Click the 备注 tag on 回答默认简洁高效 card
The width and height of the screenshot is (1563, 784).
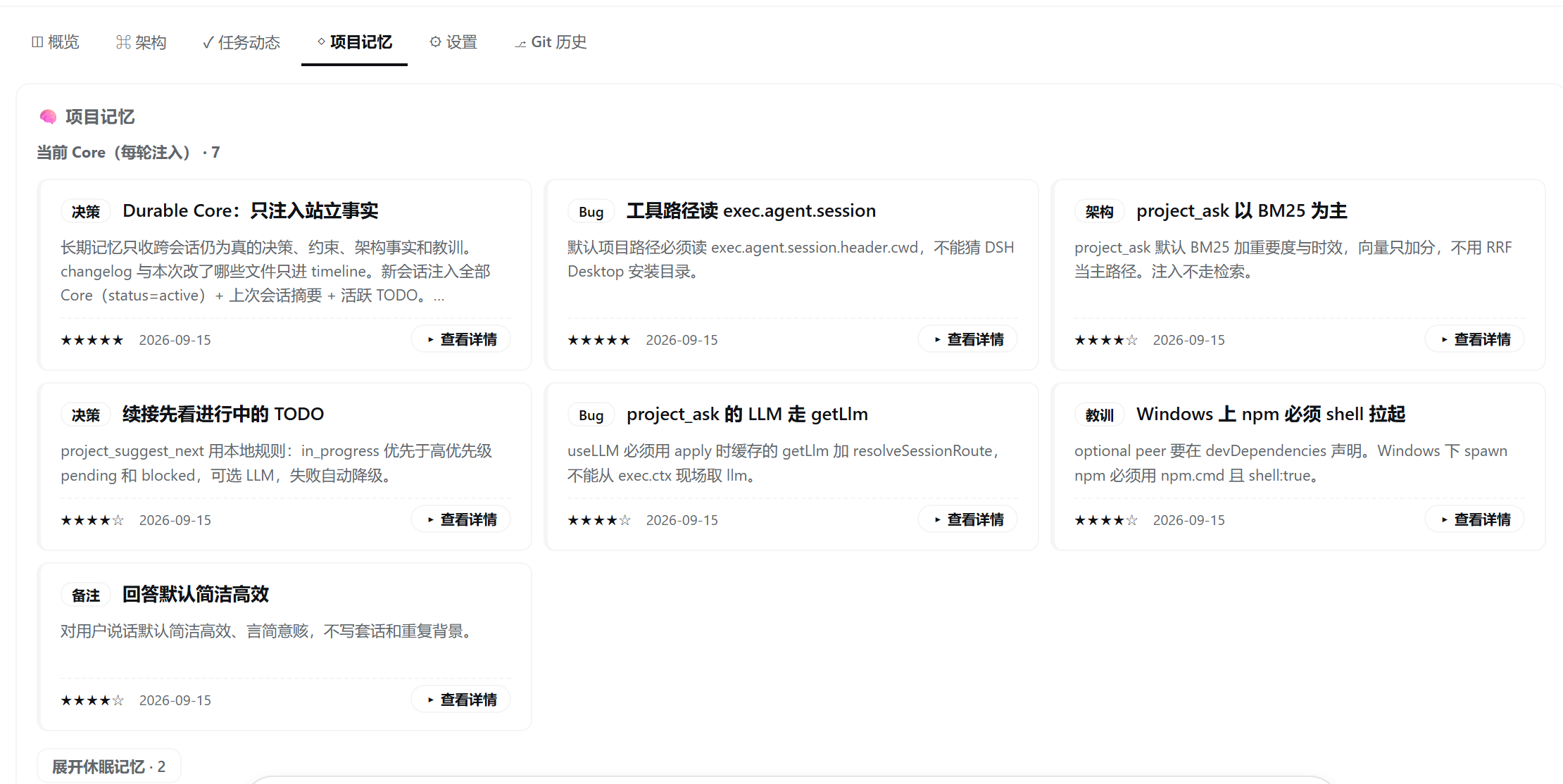(x=86, y=595)
